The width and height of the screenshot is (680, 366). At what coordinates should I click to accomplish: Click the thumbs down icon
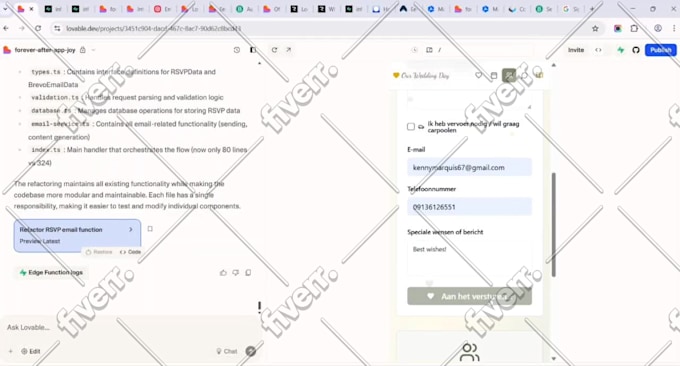(235, 273)
